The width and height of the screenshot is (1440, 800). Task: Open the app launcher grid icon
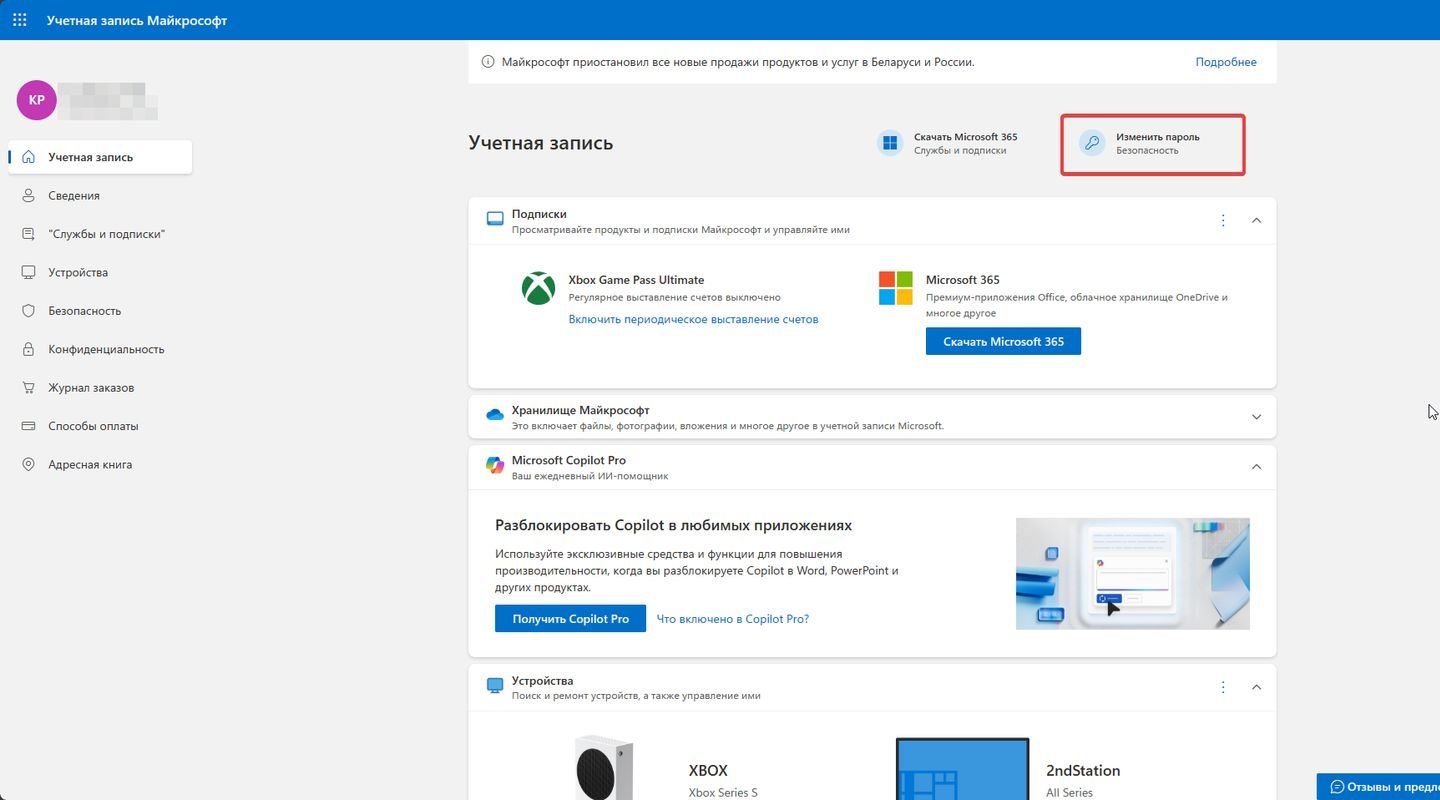(x=20, y=20)
